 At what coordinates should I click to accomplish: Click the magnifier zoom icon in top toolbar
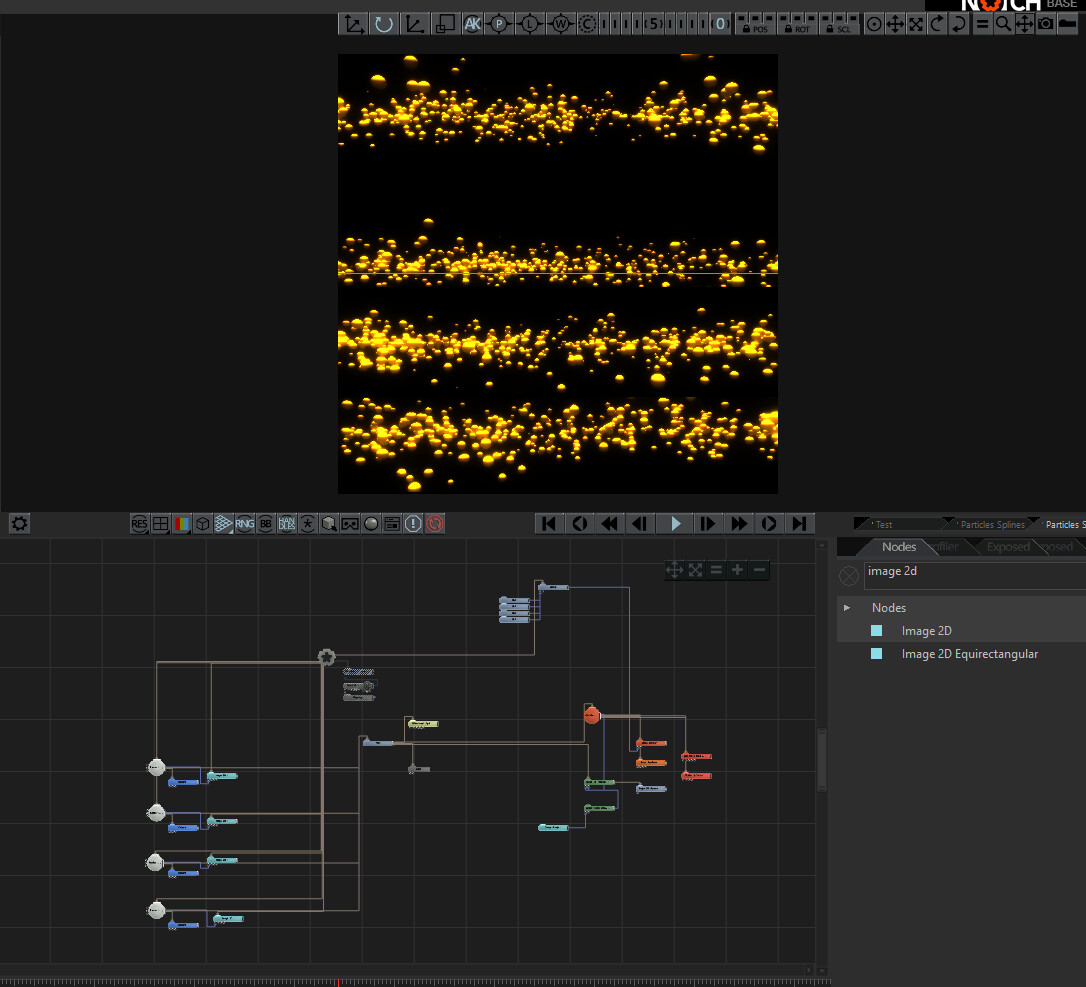[1003, 24]
